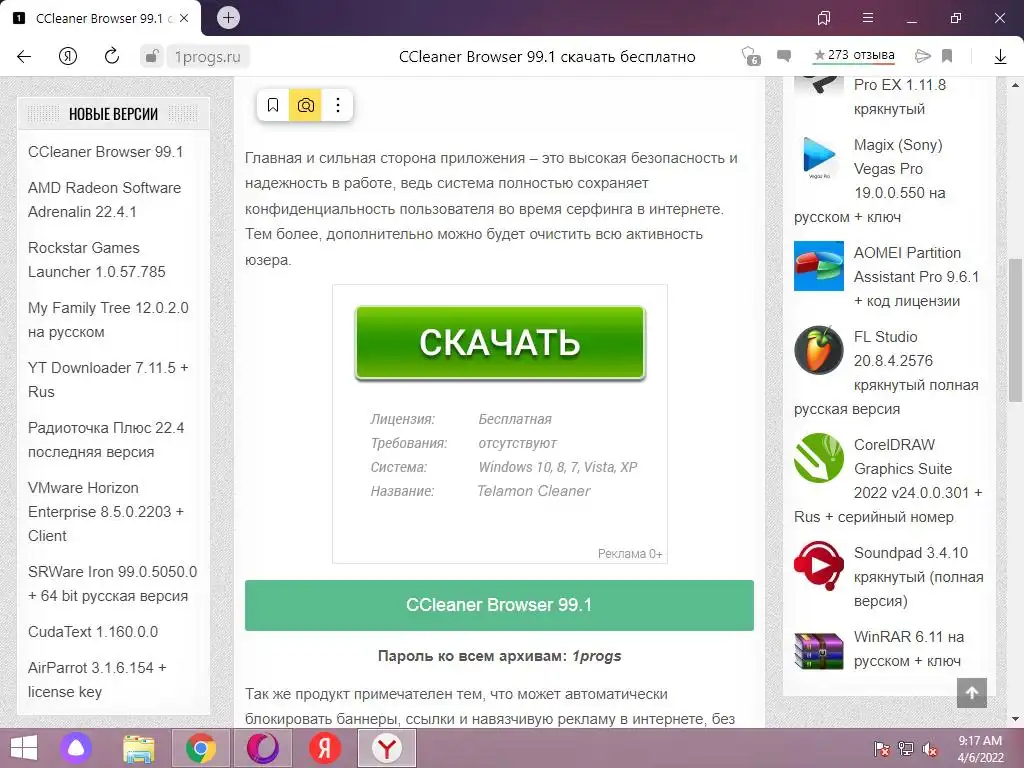Reload the page

[112, 56]
